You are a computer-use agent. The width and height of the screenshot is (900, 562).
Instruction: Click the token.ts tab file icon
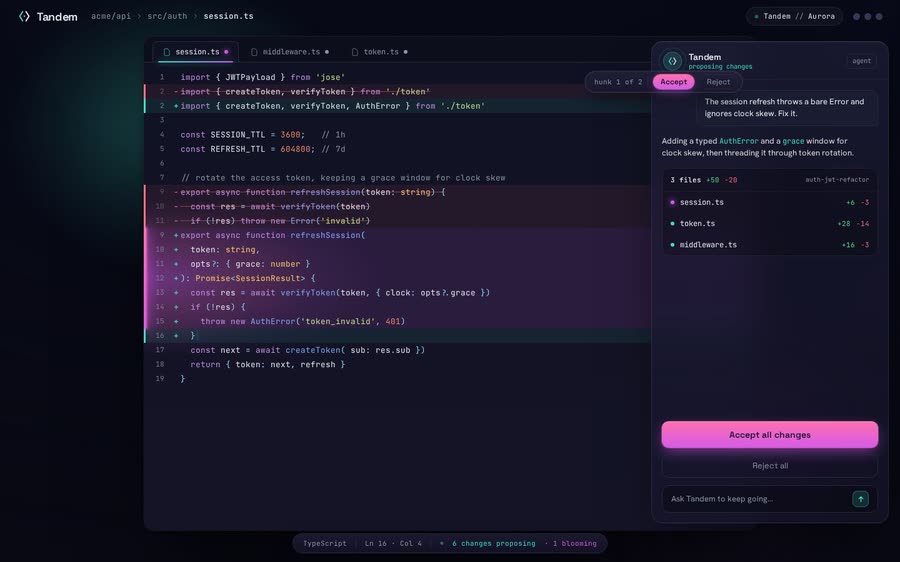pos(355,52)
